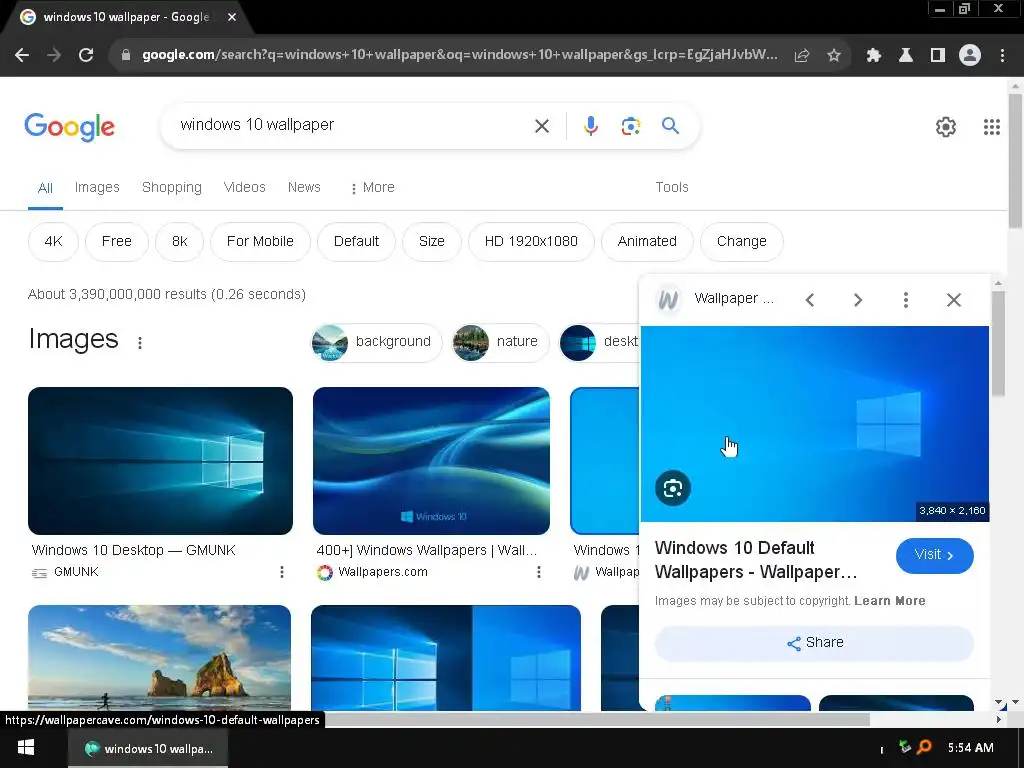Close the image preview panel
This screenshot has width=1024, height=768.
[954, 300]
